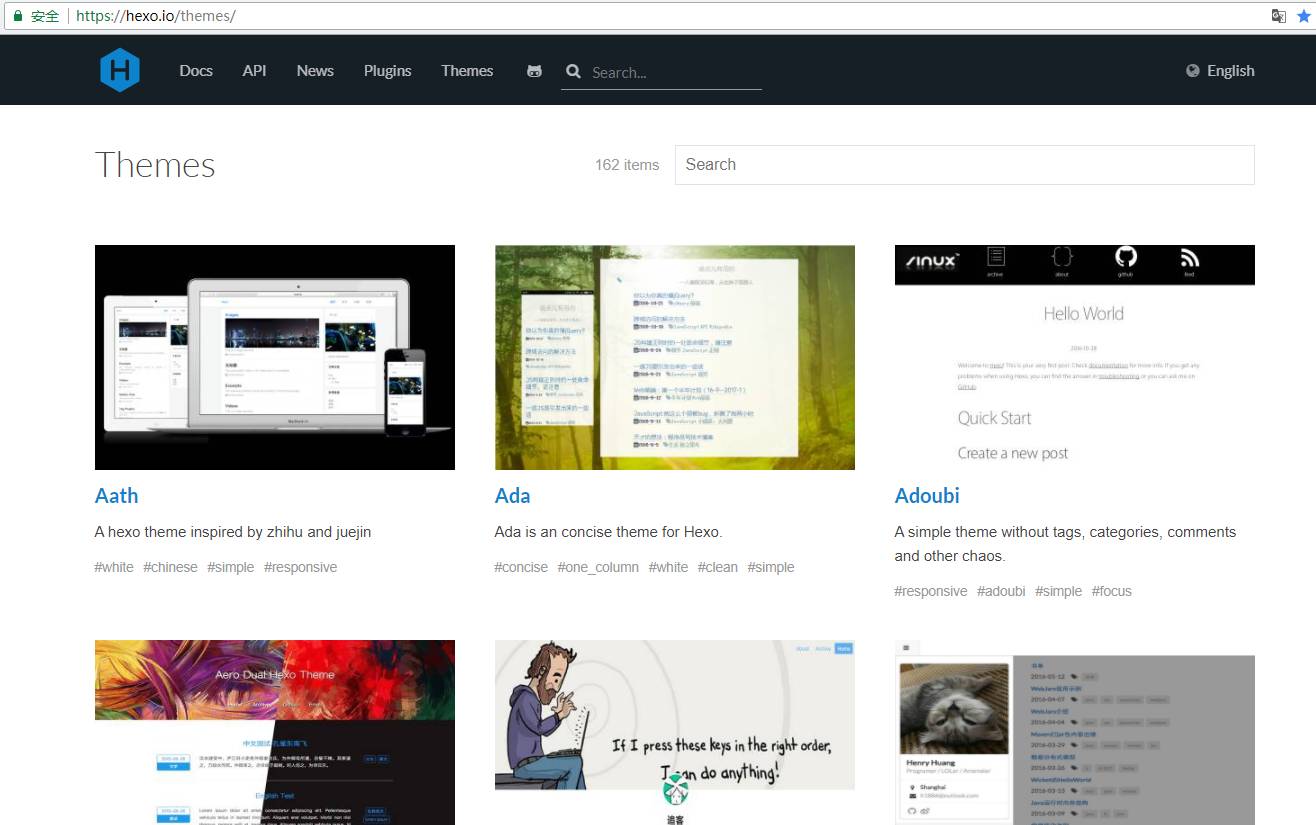View the Adoubi Hello World thumbnail
The image size is (1316, 825).
coord(1075,357)
